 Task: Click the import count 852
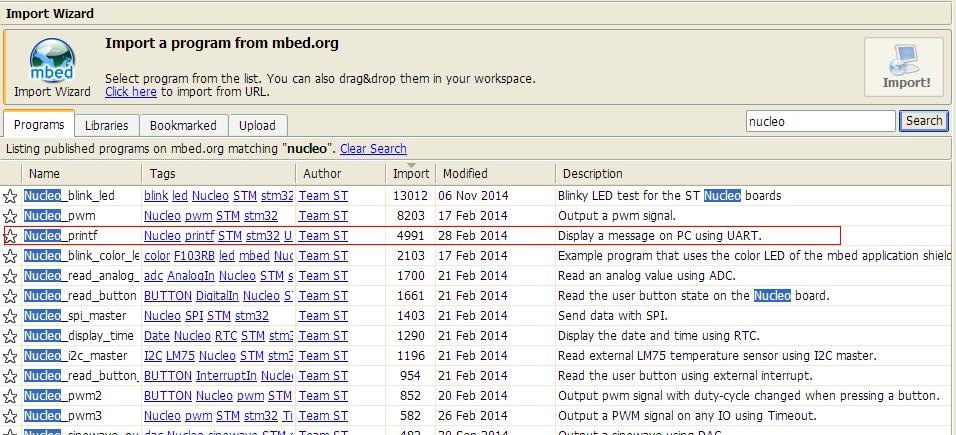[x=410, y=396]
